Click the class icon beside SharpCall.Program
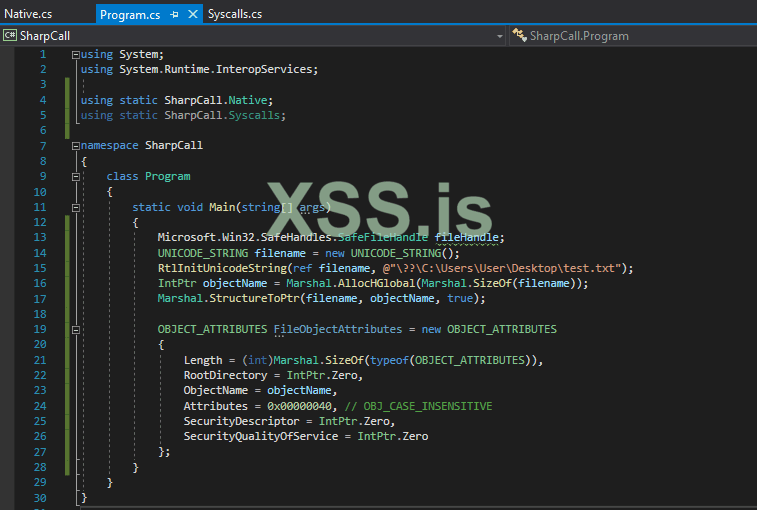This screenshot has width=757, height=510. (518, 35)
